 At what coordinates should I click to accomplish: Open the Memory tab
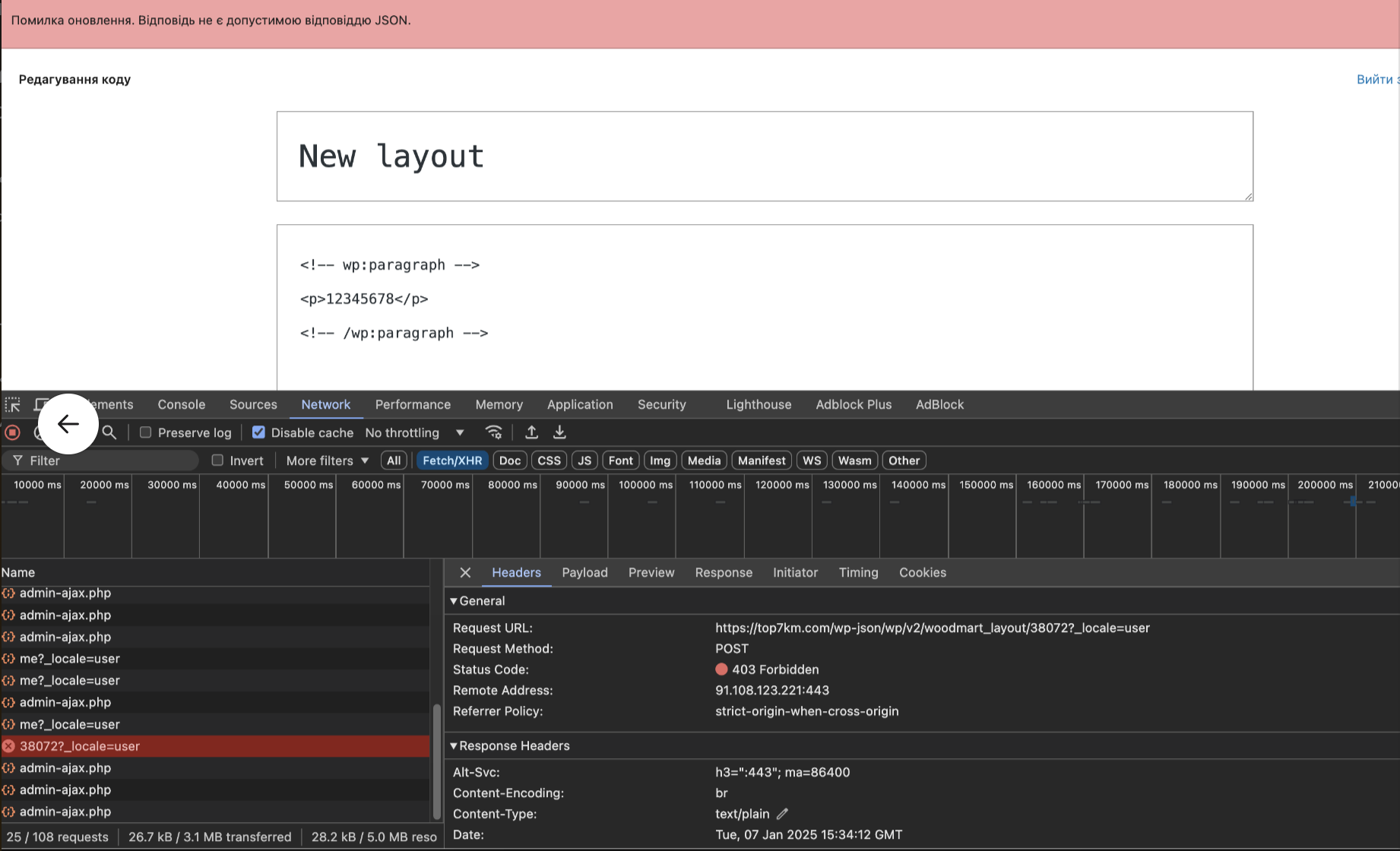499,404
